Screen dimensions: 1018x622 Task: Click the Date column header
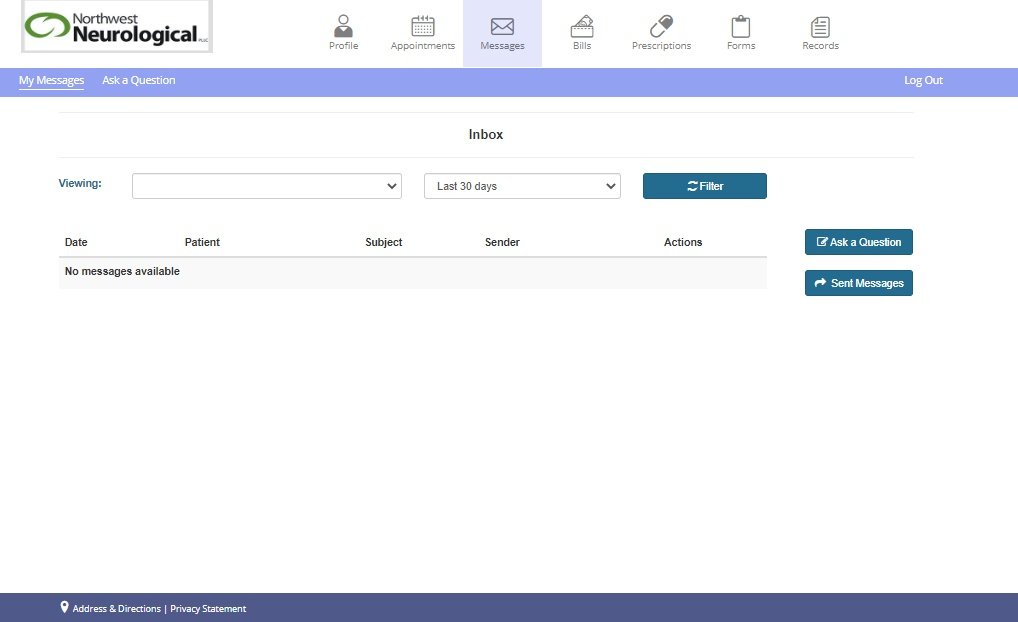point(76,242)
